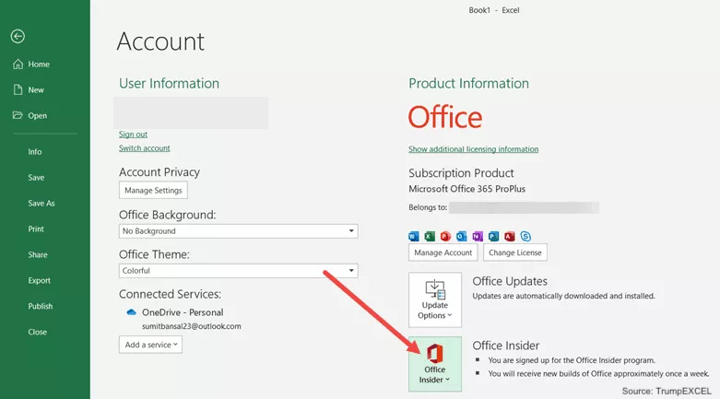The width and height of the screenshot is (720, 399).
Task: Open the Print page
Action: [36, 229]
